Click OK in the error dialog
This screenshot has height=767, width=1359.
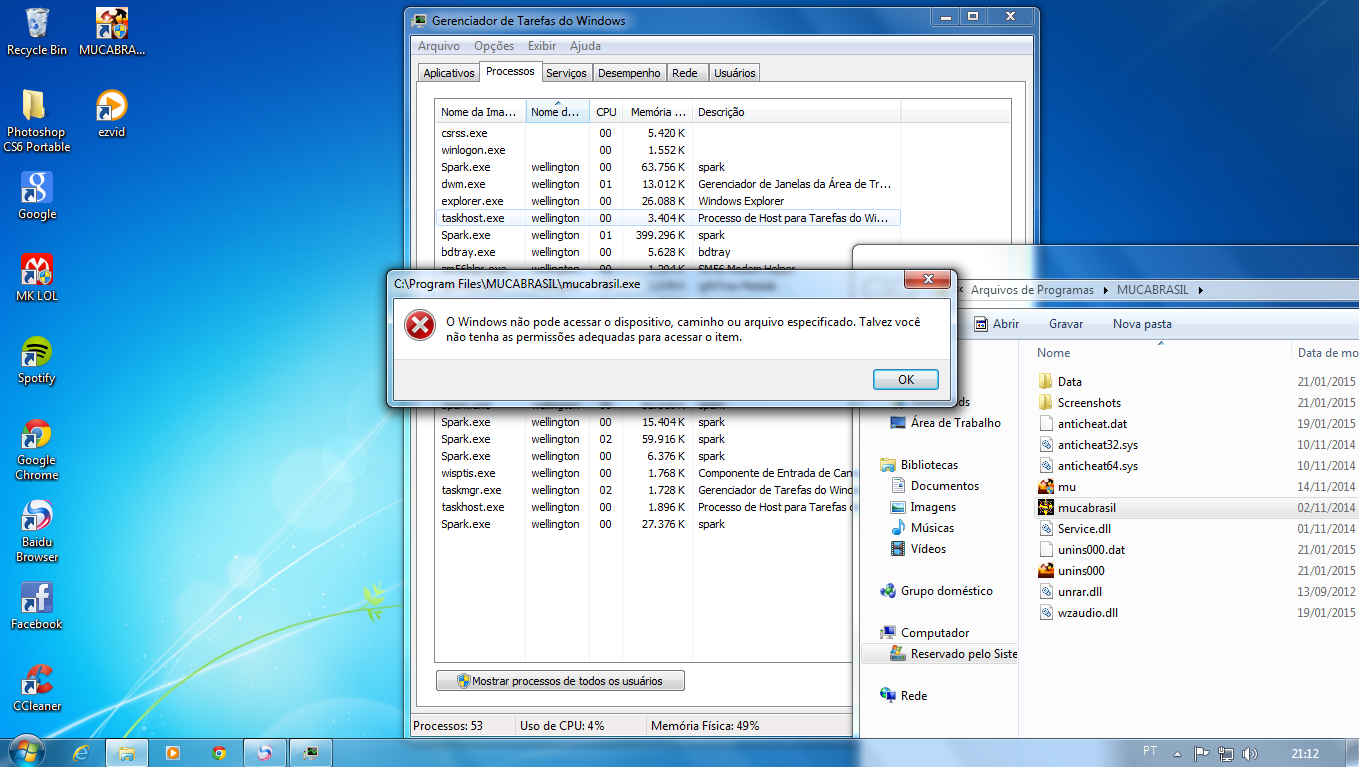[905, 379]
